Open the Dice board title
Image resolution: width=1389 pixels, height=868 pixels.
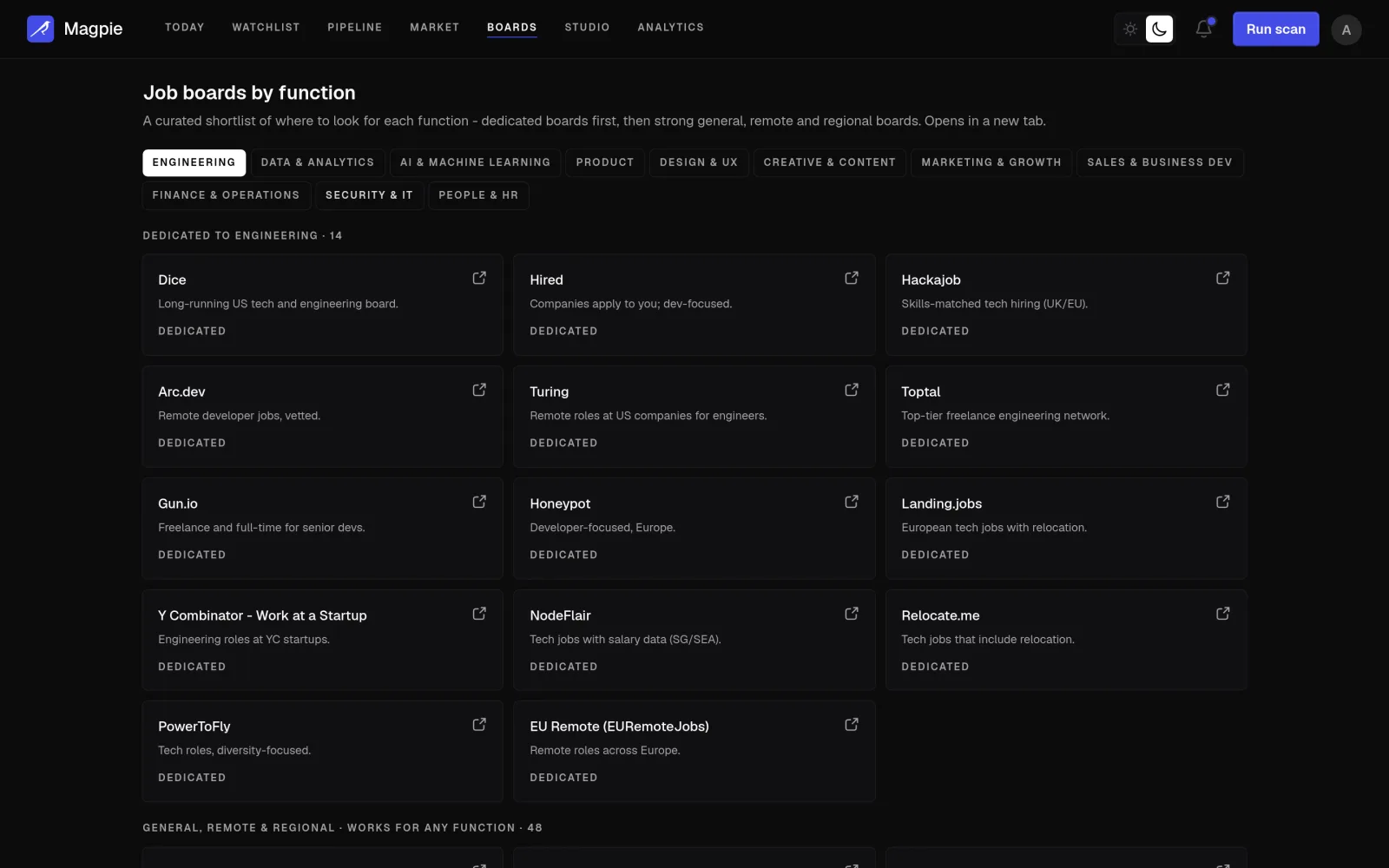click(x=172, y=279)
